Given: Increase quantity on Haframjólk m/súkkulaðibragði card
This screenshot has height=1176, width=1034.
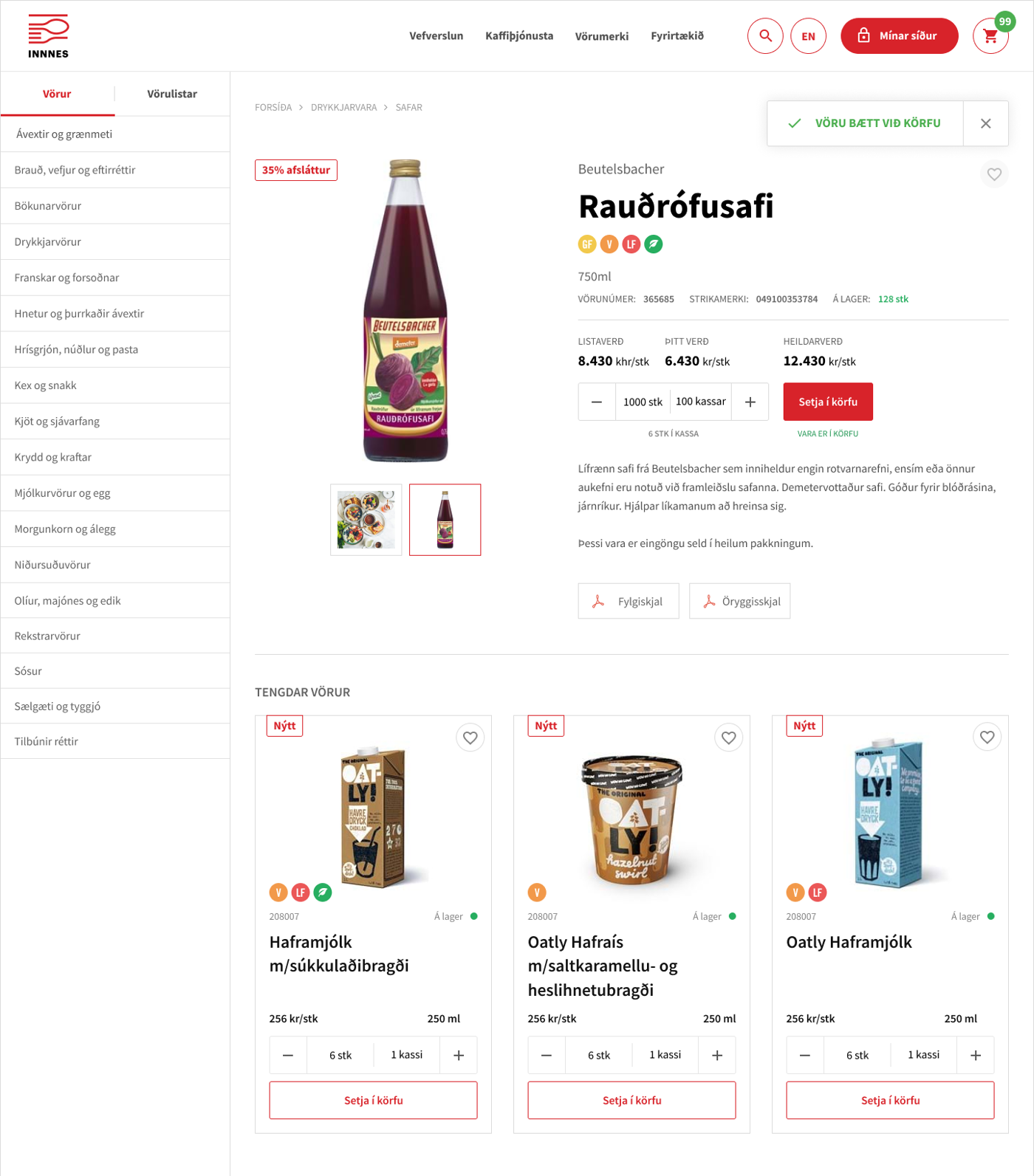Looking at the screenshot, I should (x=459, y=1056).
